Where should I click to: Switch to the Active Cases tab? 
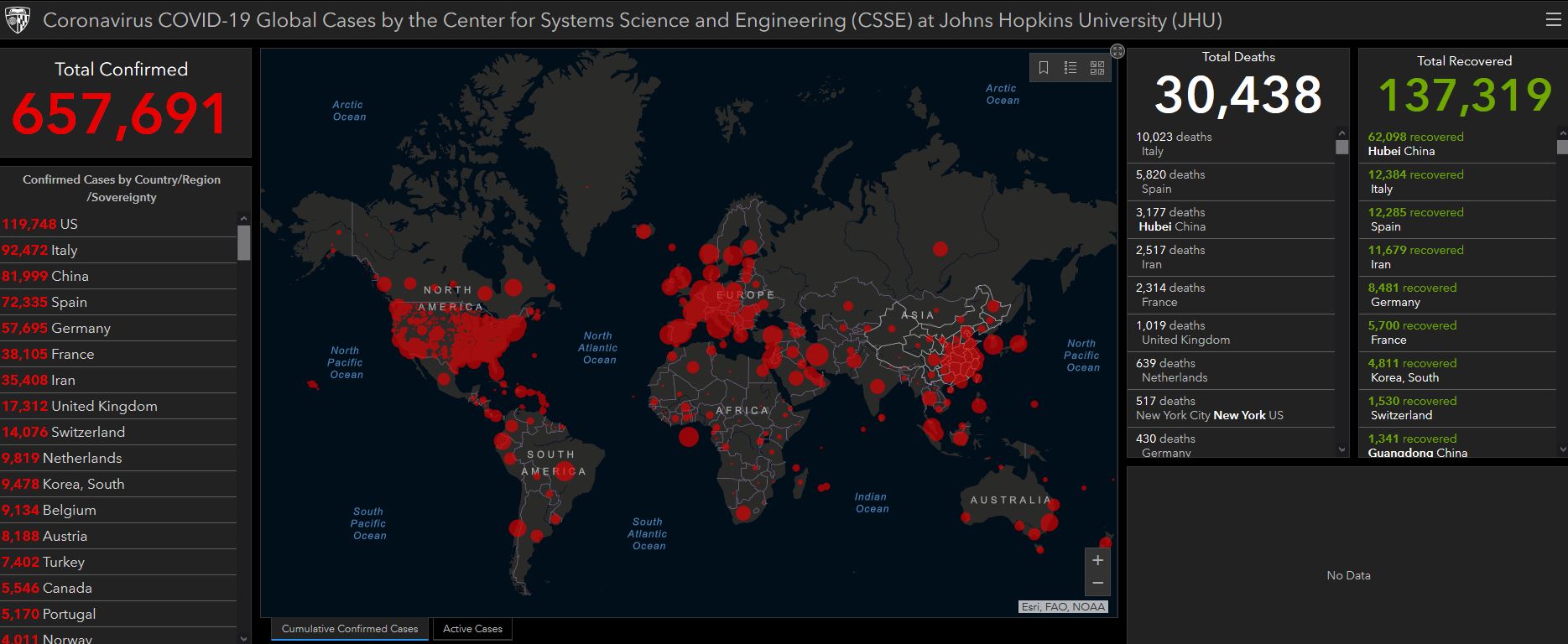[x=472, y=629]
